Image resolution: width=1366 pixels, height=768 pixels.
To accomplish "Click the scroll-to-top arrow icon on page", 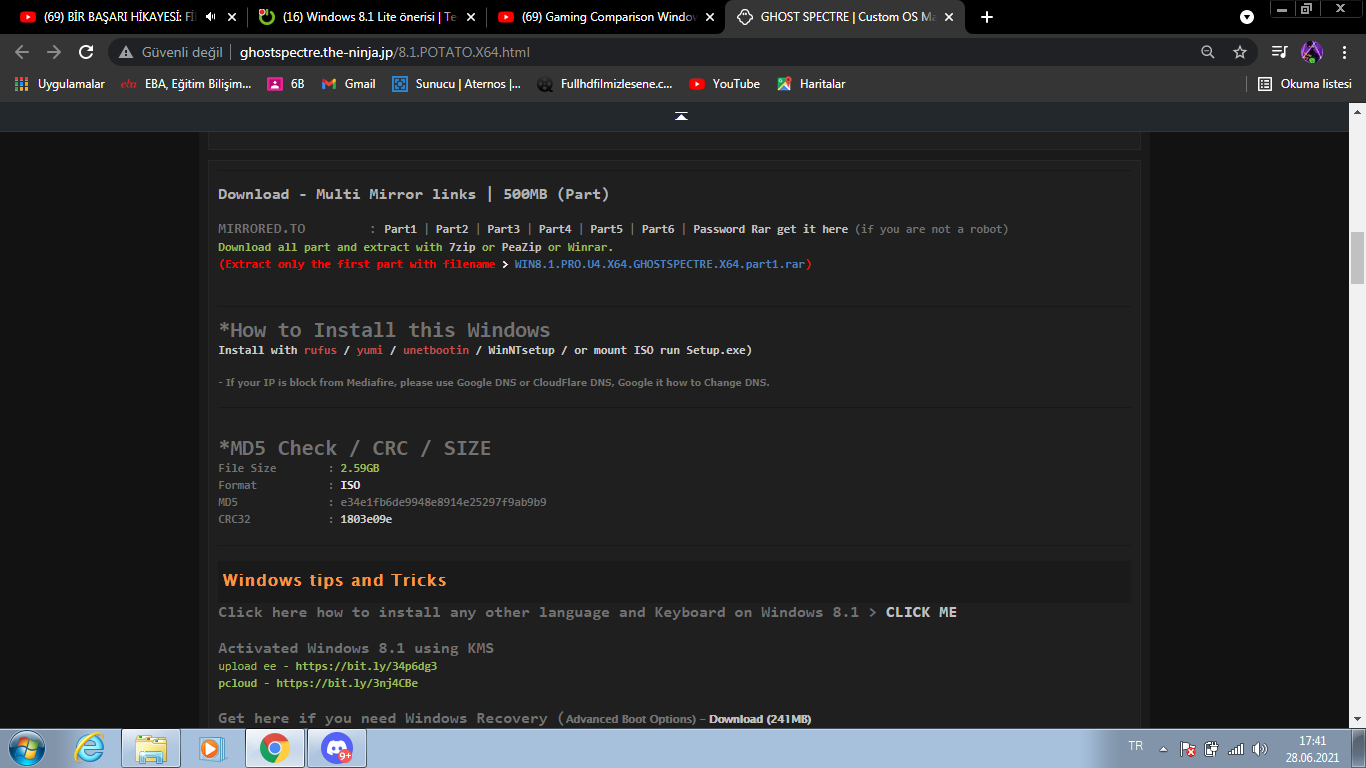I will 681,116.
